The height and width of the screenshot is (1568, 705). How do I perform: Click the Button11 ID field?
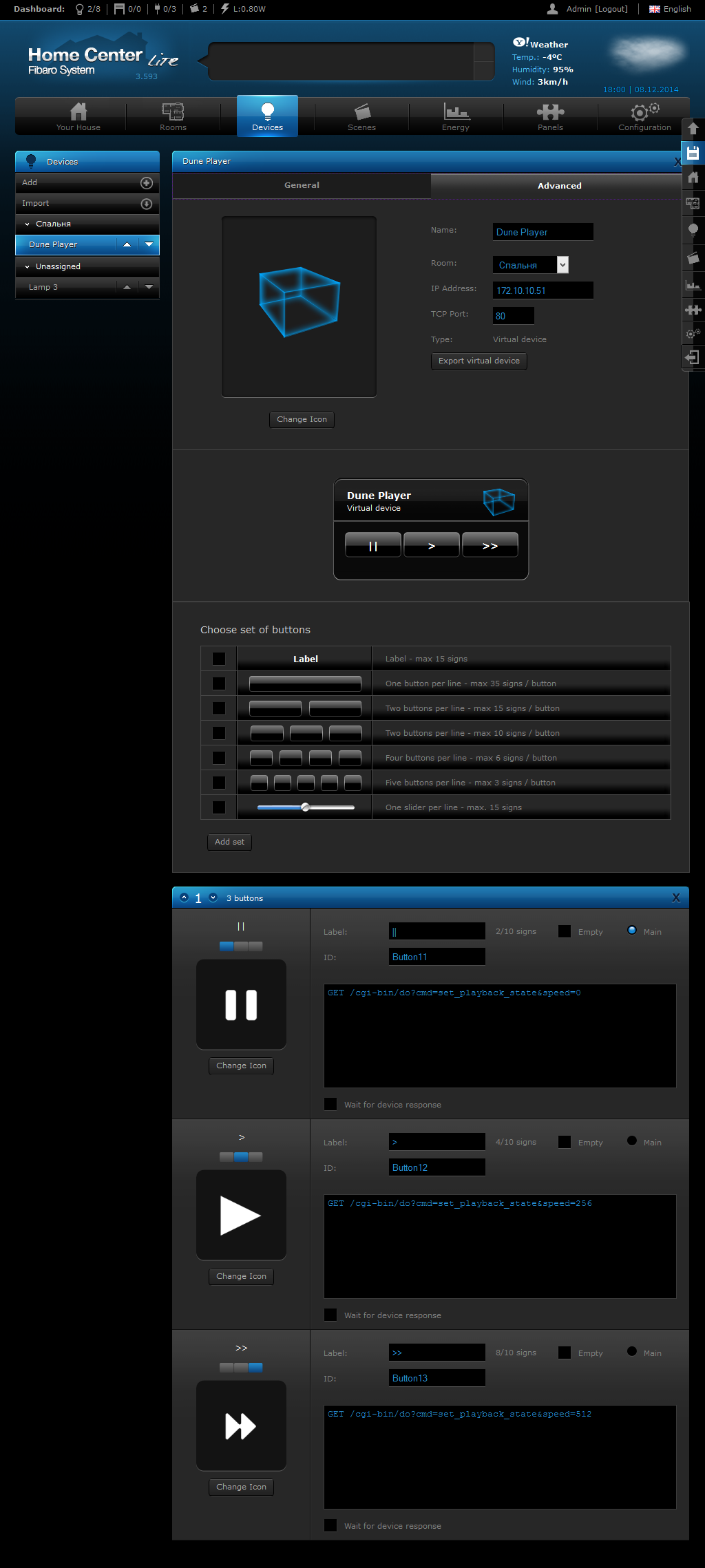pos(437,957)
